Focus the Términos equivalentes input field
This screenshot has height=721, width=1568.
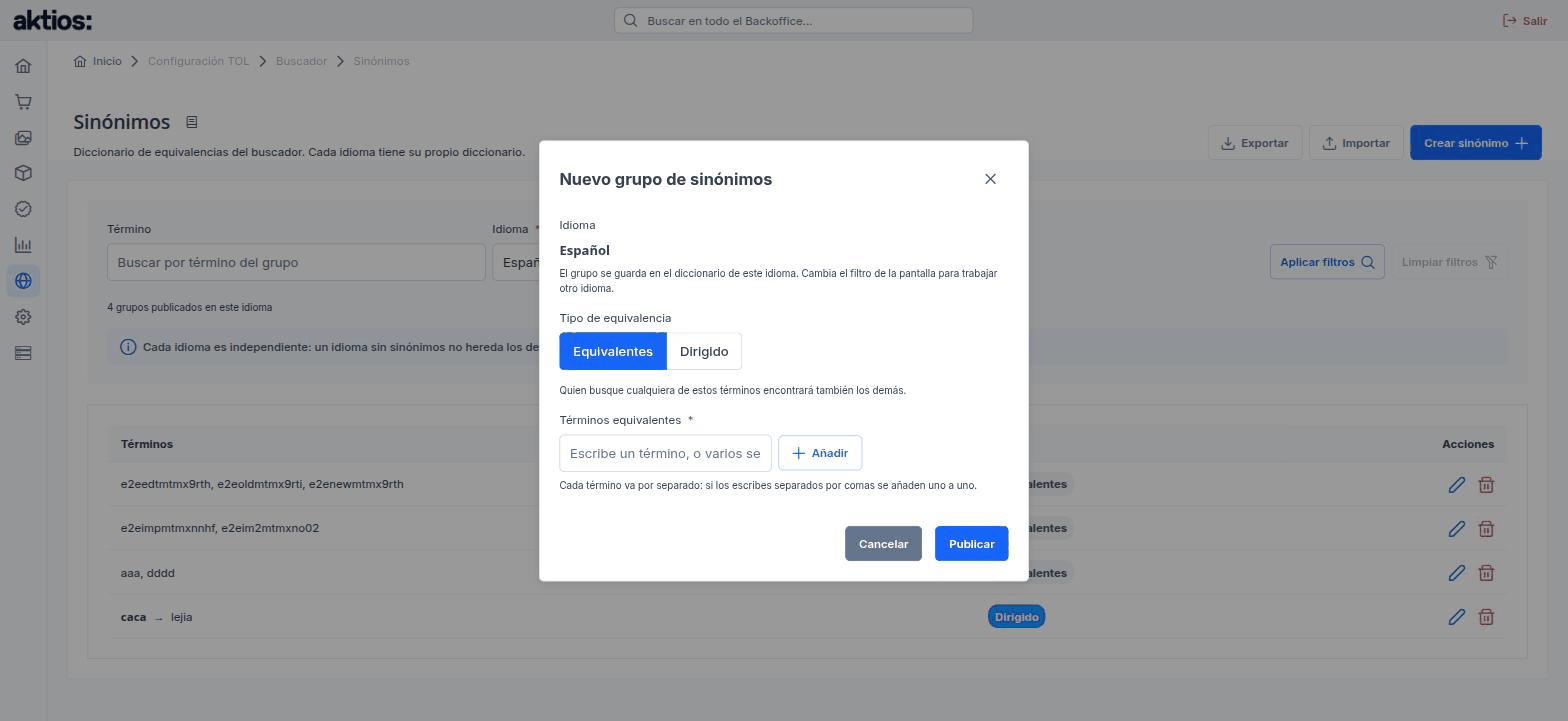665,453
